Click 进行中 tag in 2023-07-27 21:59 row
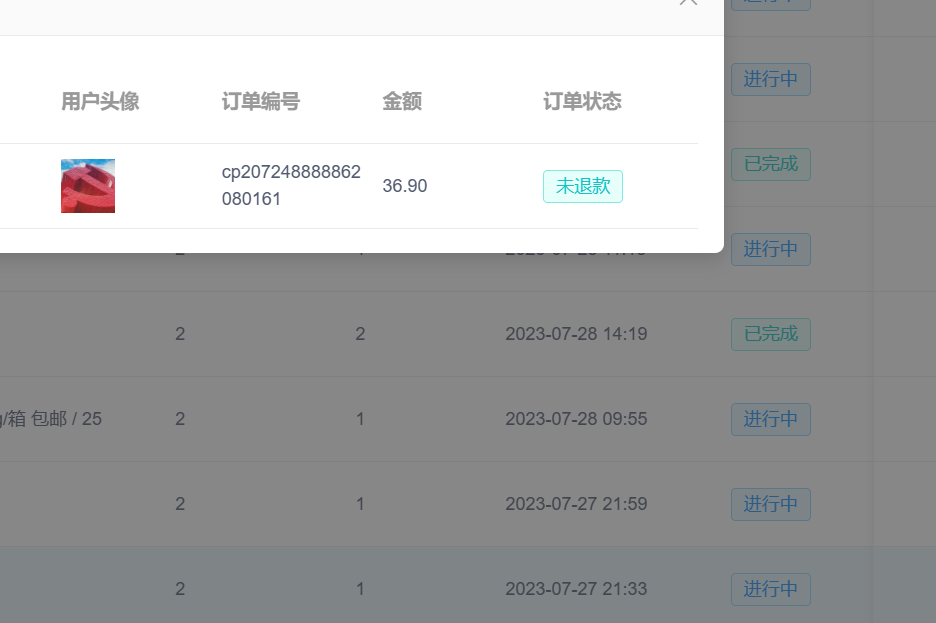The height and width of the screenshot is (623, 936). (x=771, y=504)
